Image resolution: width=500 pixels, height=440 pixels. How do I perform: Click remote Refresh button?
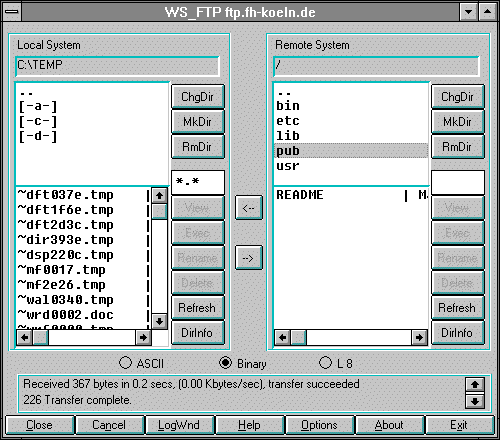click(x=458, y=308)
